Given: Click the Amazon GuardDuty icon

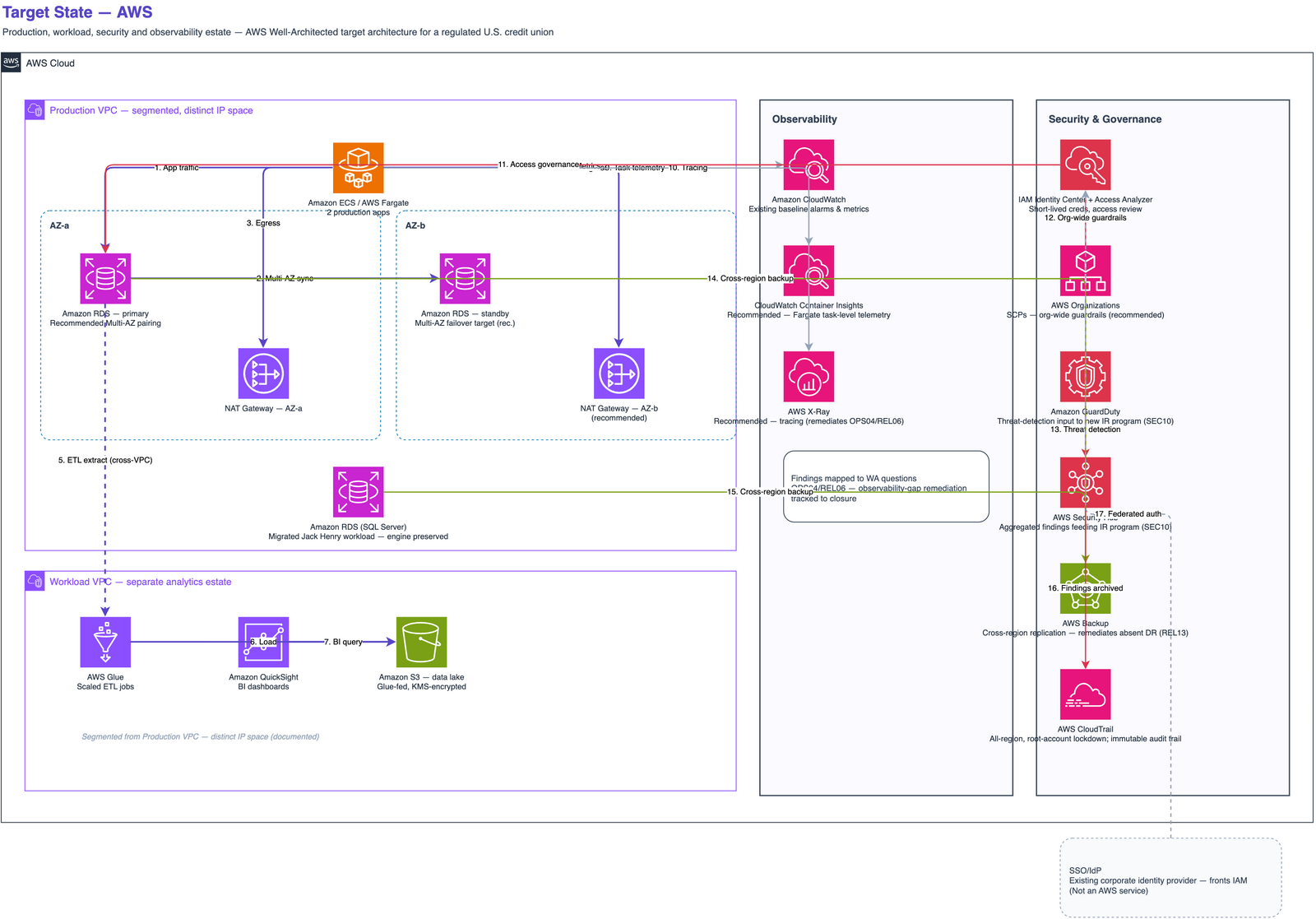Looking at the screenshot, I should 1085,377.
